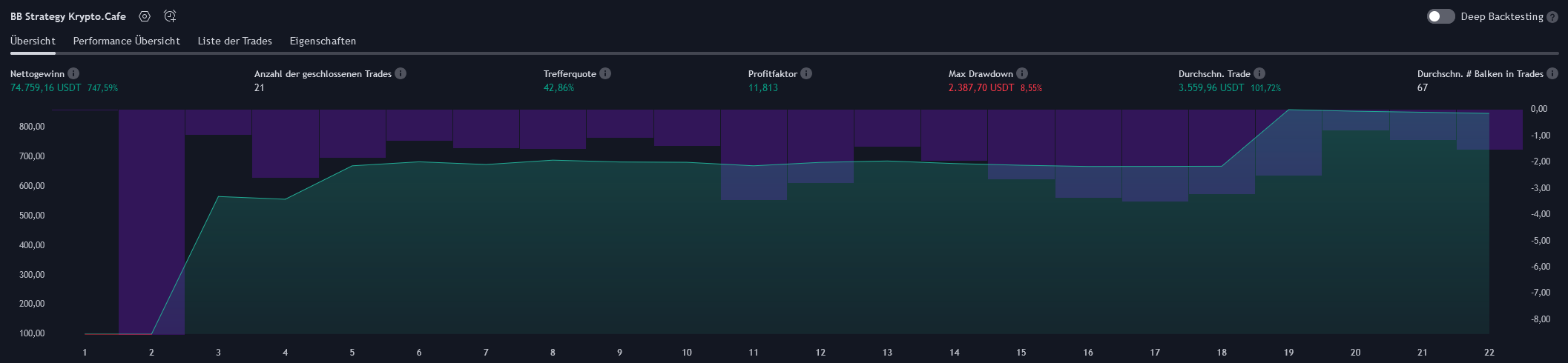Click info icon beside Nettogewinn
This screenshot has height=363, width=1568.
pos(73,73)
